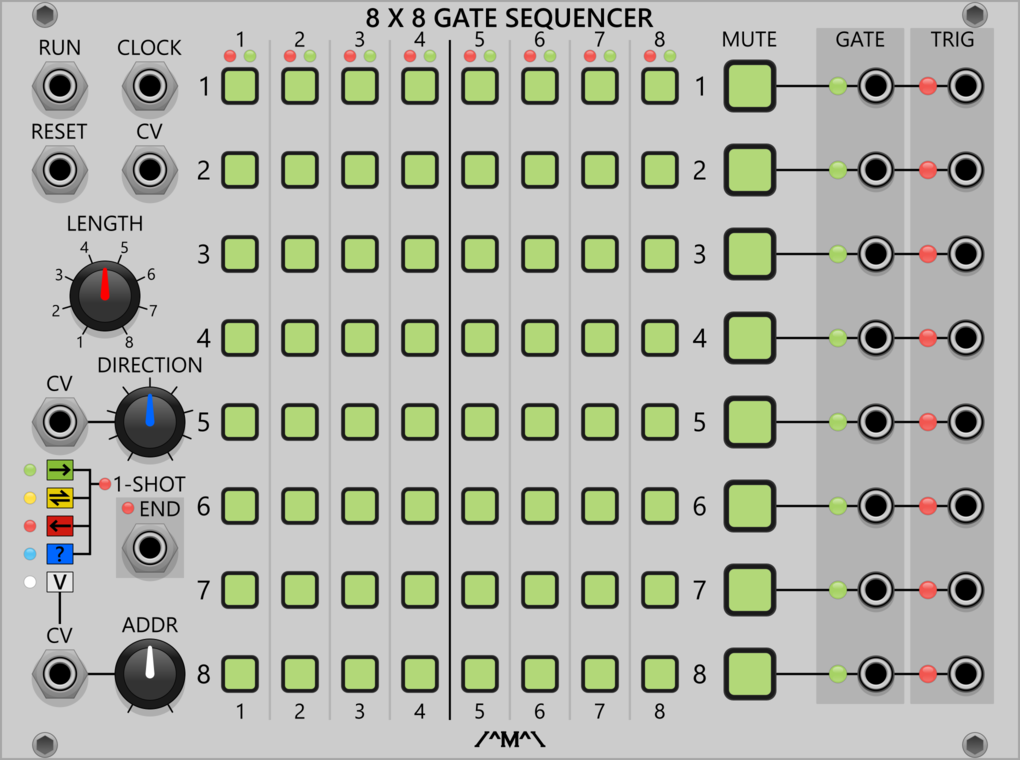Screen dimensions: 1020x760
Task: Click the ADDR CV input jack
Action: point(59,673)
